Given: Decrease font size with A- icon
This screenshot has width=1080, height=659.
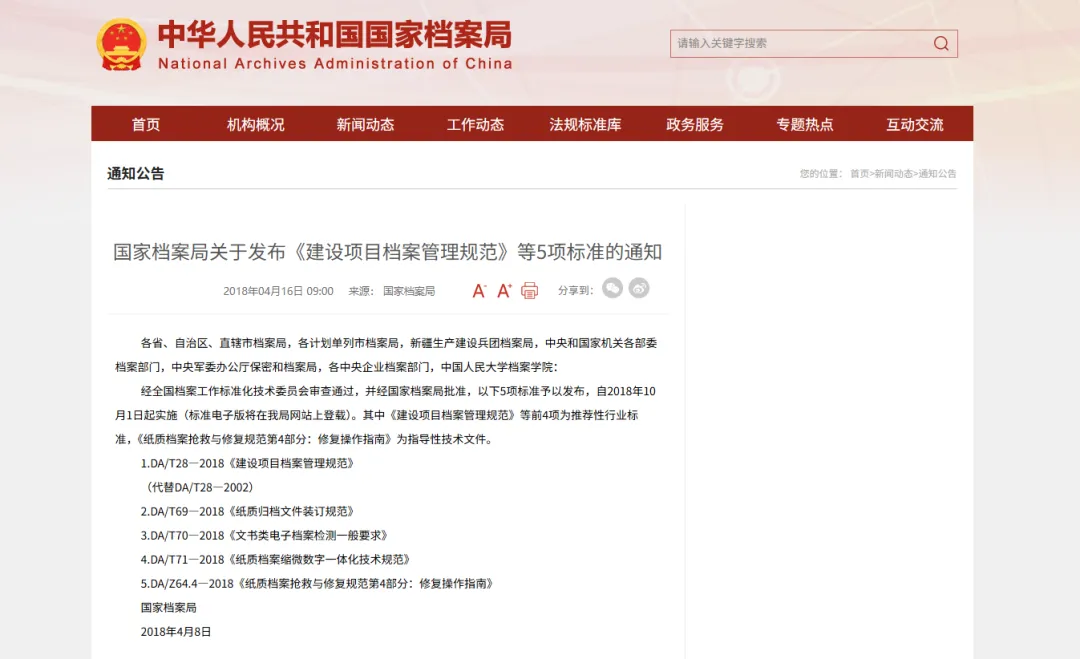Looking at the screenshot, I should click(479, 291).
